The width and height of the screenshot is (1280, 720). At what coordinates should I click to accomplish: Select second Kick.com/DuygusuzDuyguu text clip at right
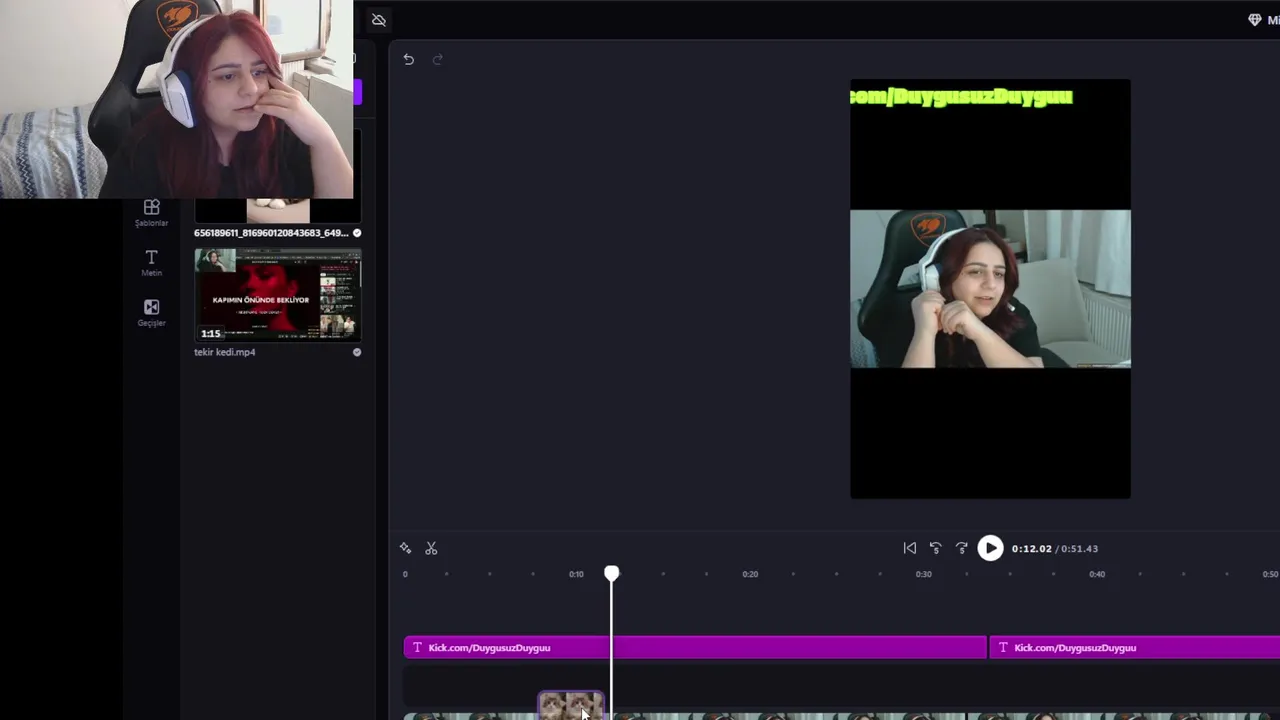pos(1134,648)
